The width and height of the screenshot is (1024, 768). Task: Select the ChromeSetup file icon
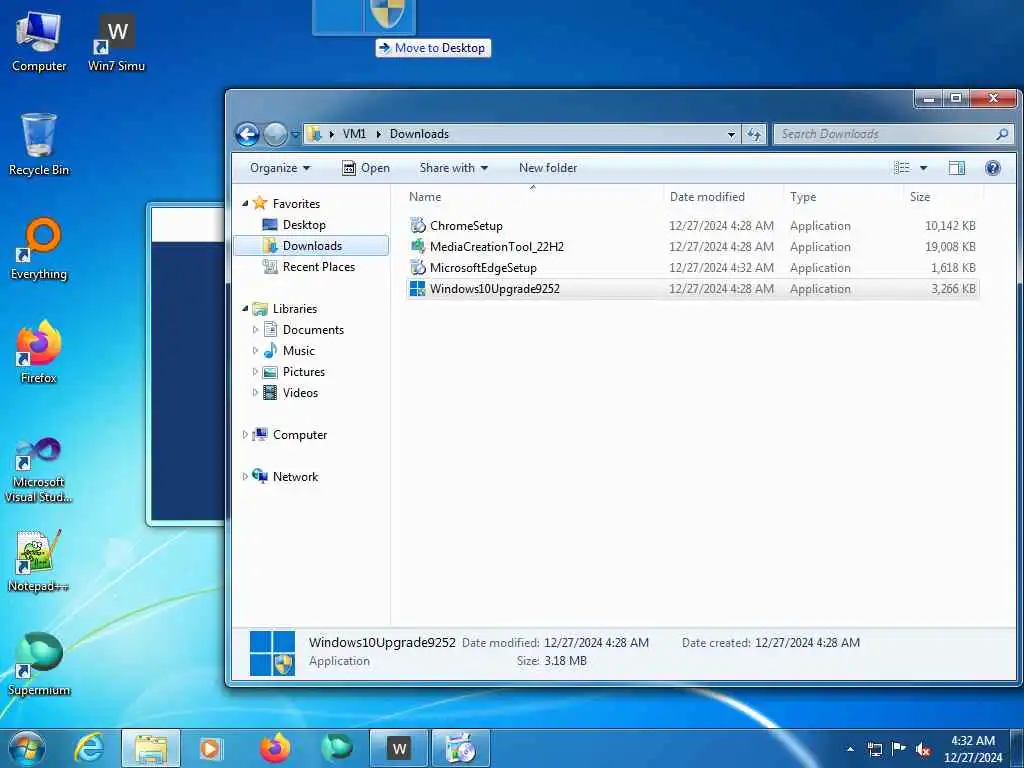[x=417, y=226]
